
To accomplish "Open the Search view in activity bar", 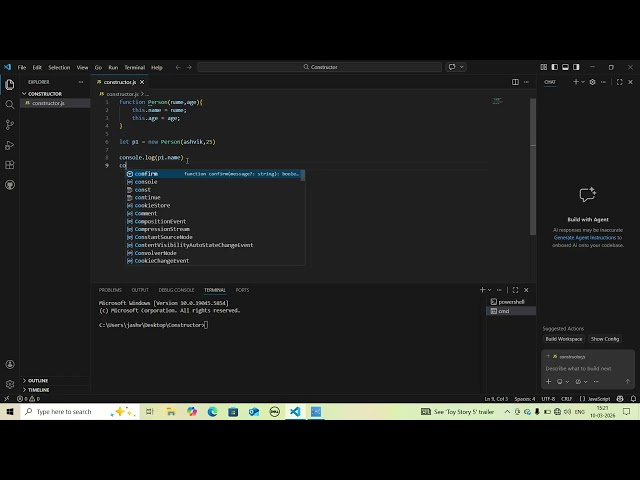I will [x=10, y=104].
